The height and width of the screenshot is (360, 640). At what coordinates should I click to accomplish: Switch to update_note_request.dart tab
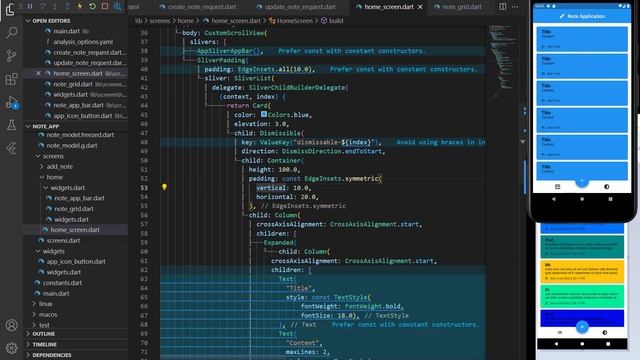pyautogui.click(x=300, y=7)
